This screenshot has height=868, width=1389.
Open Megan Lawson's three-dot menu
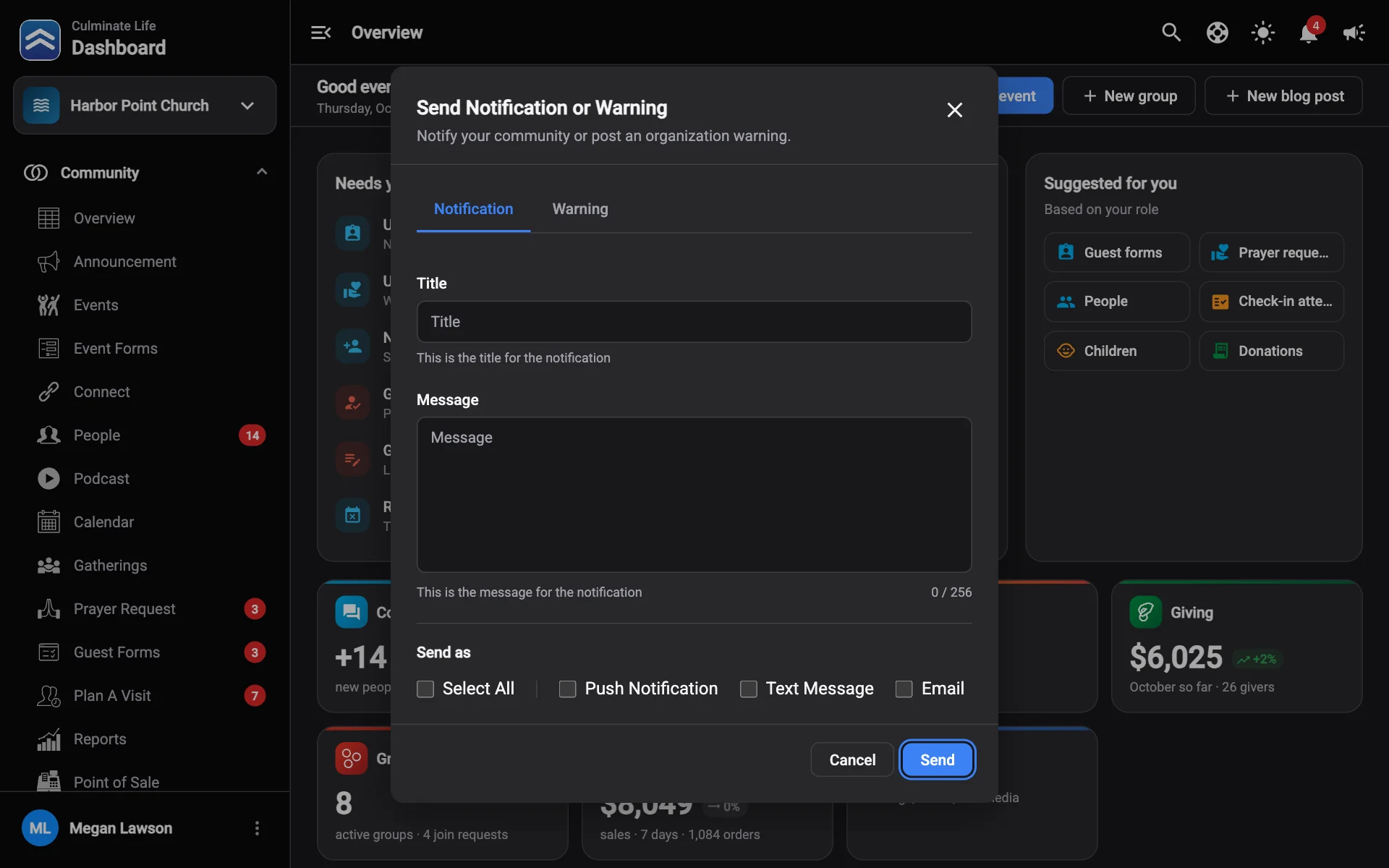257,828
